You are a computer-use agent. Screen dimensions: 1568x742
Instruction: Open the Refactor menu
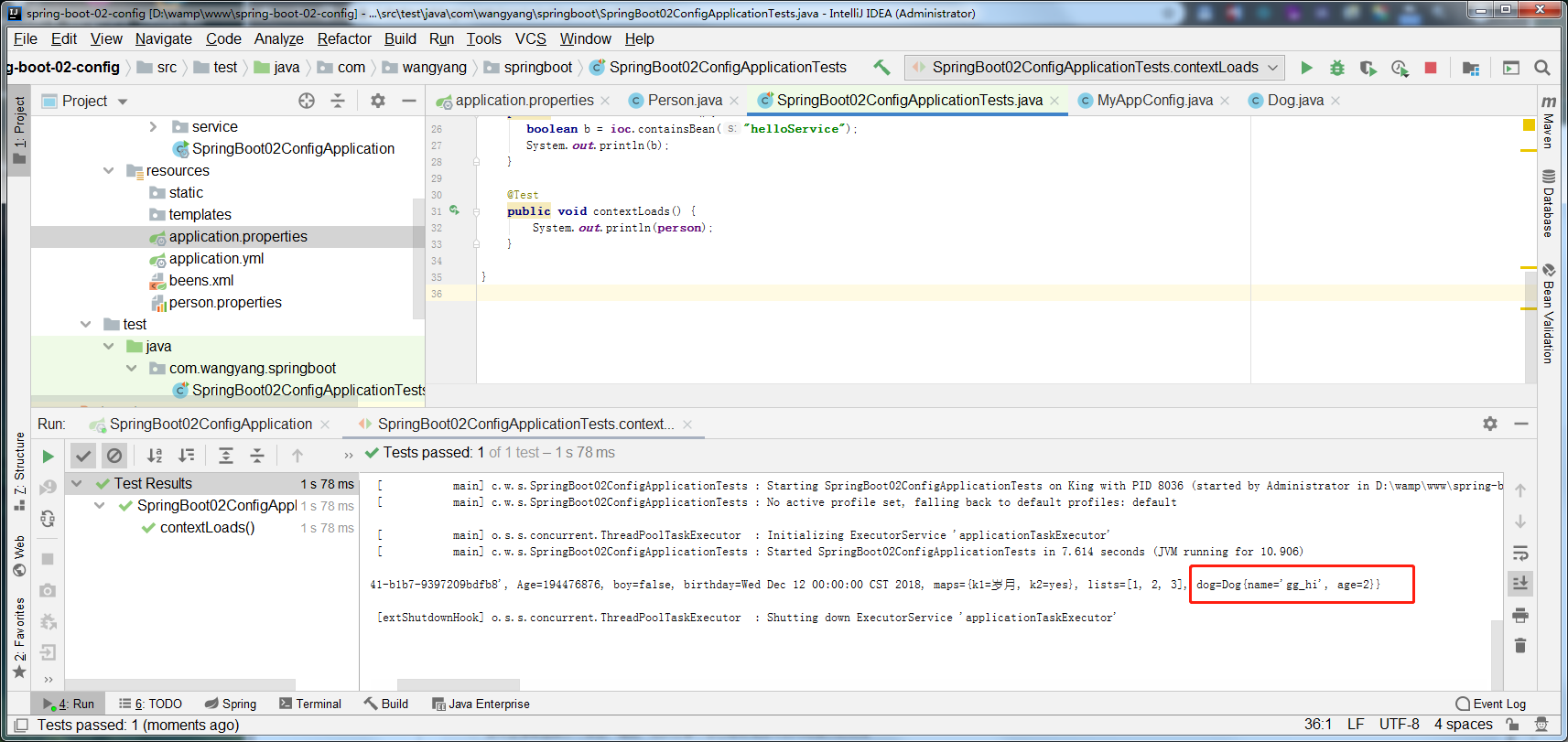344,39
